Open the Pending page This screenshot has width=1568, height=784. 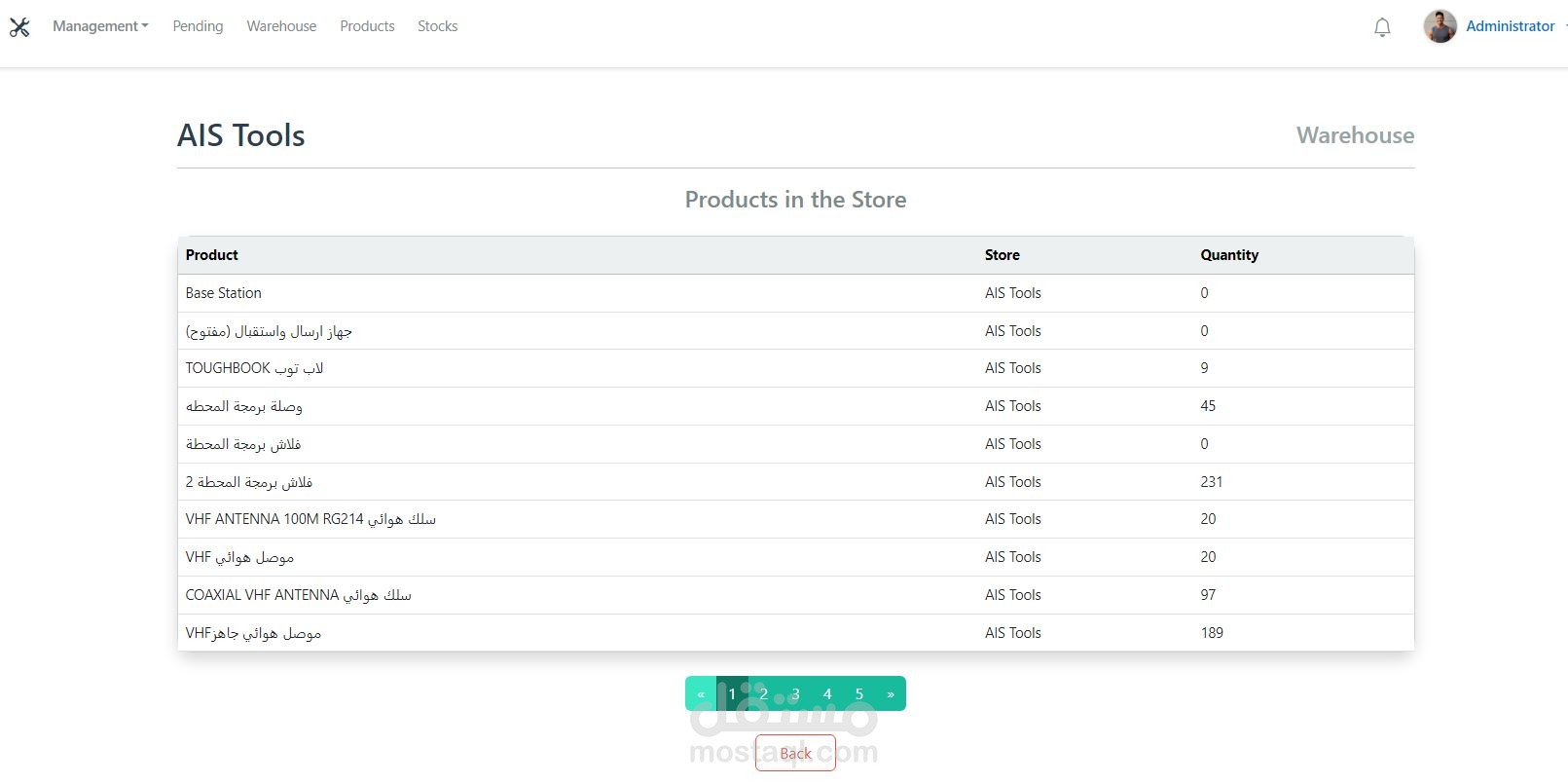[198, 26]
